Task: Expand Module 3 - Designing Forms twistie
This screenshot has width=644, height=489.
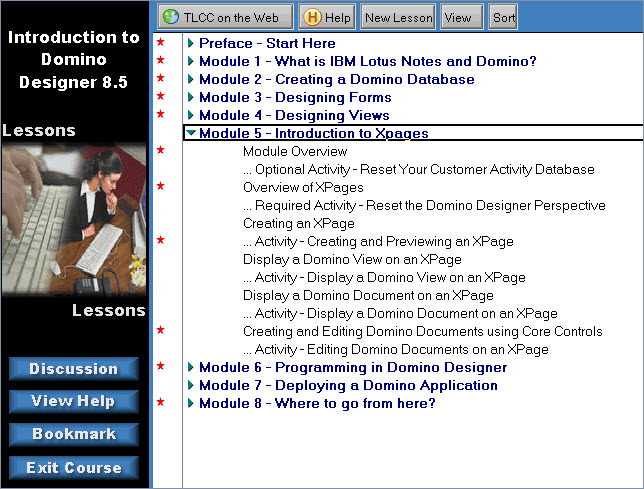Action: point(191,97)
